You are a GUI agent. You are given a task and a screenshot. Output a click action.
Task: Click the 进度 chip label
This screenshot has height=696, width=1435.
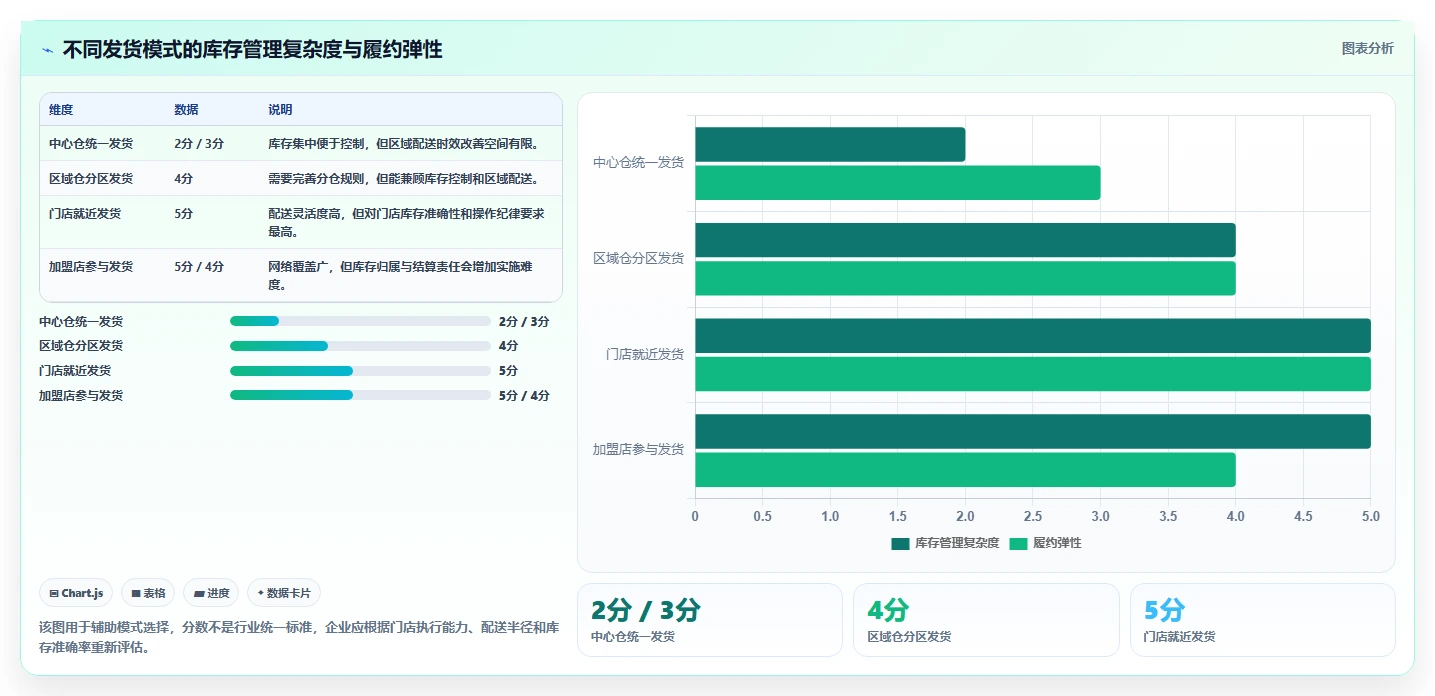click(218, 593)
